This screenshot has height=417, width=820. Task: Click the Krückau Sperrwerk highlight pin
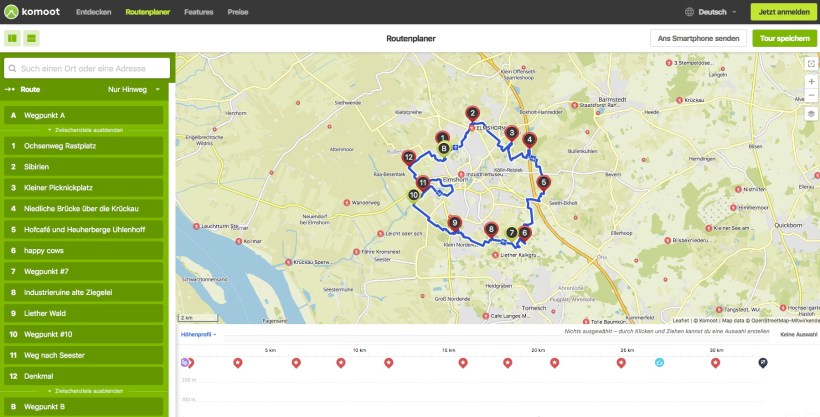[288, 262]
